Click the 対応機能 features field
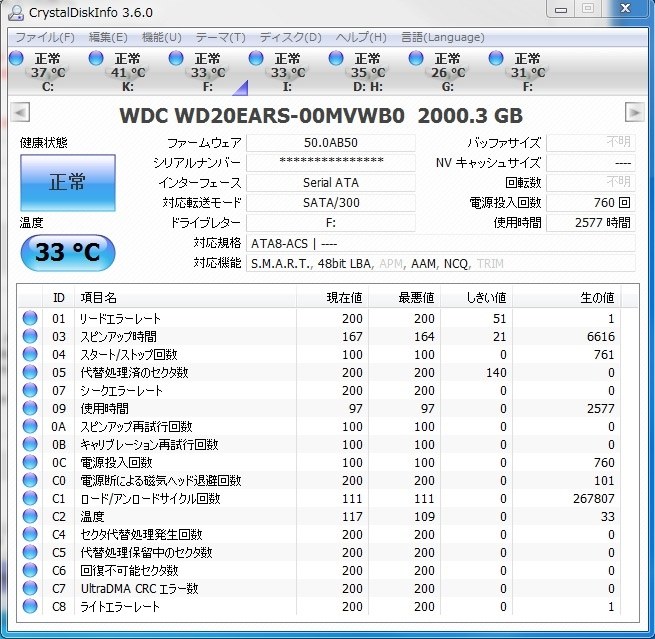Viewport: 655px width, 639px height. tap(441, 264)
